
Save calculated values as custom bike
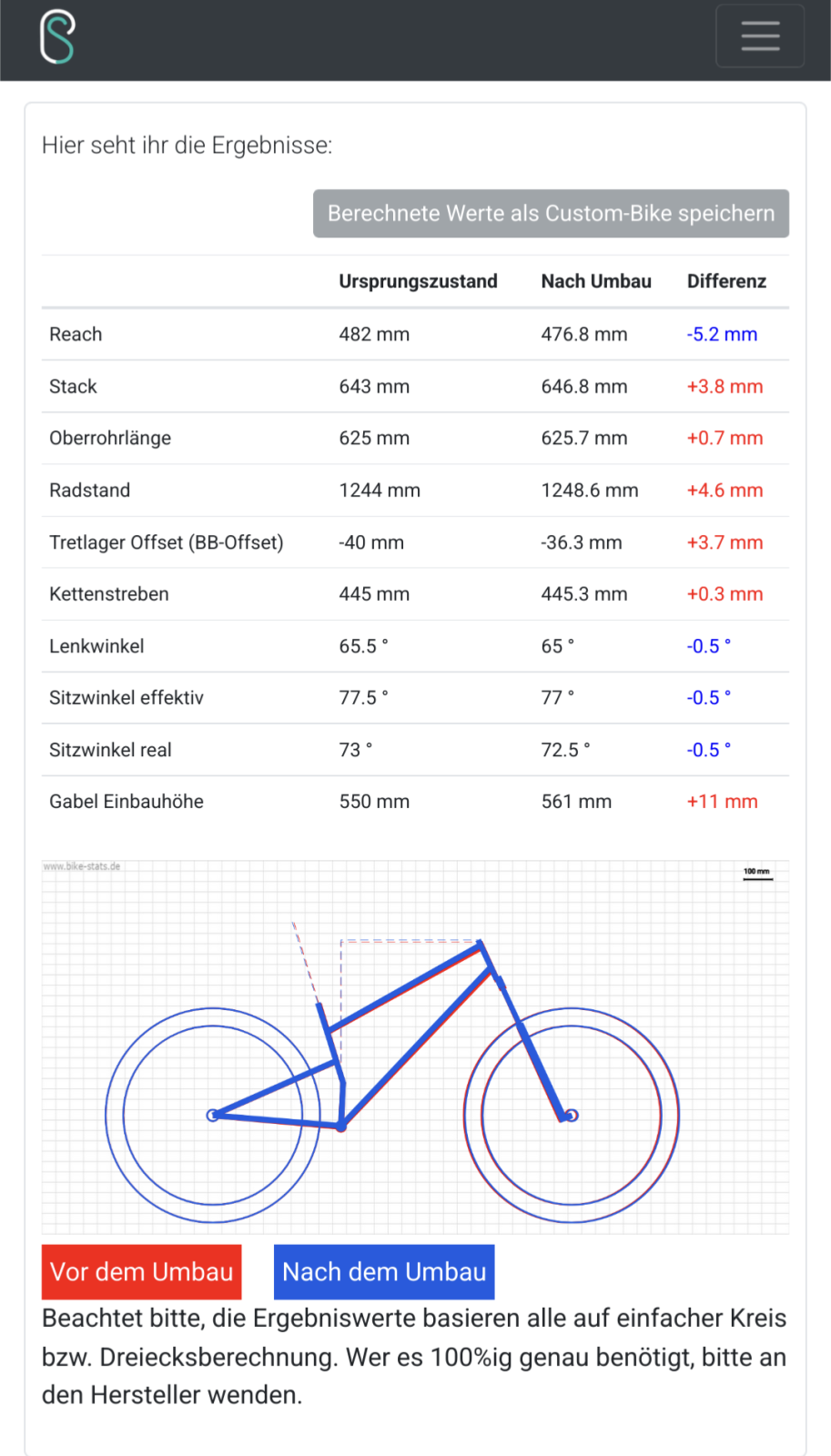[551, 214]
